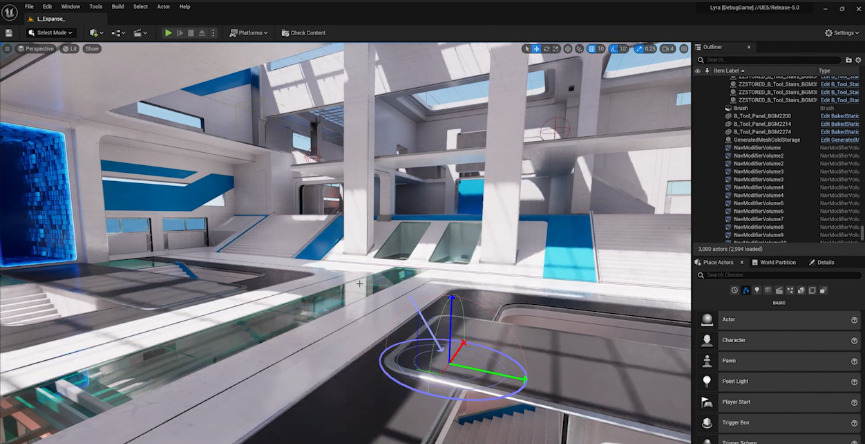865x444 pixels.
Task: Adjust camera speed setting showing 4
Action: 668,49
